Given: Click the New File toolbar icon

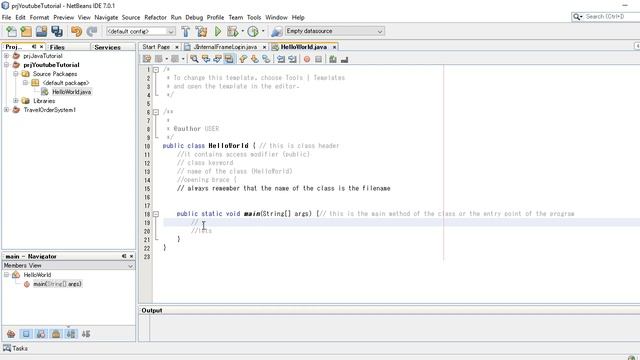Looking at the screenshot, I should click(11, 31).
